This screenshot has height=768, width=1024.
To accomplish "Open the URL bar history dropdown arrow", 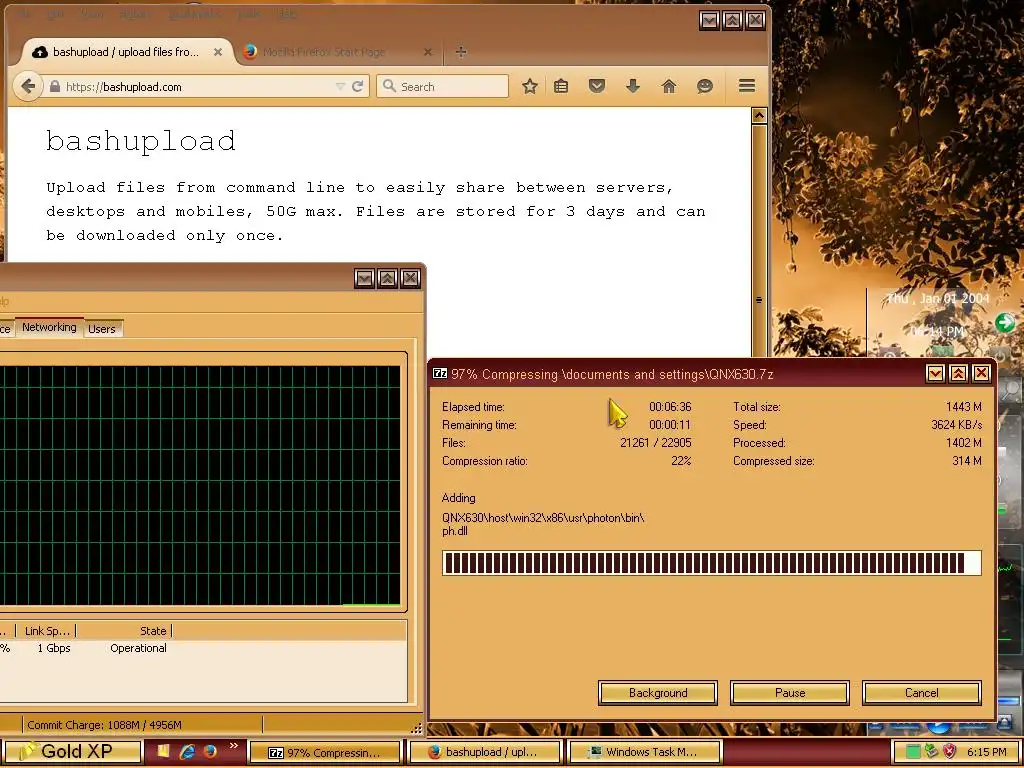I will (340, 87).
